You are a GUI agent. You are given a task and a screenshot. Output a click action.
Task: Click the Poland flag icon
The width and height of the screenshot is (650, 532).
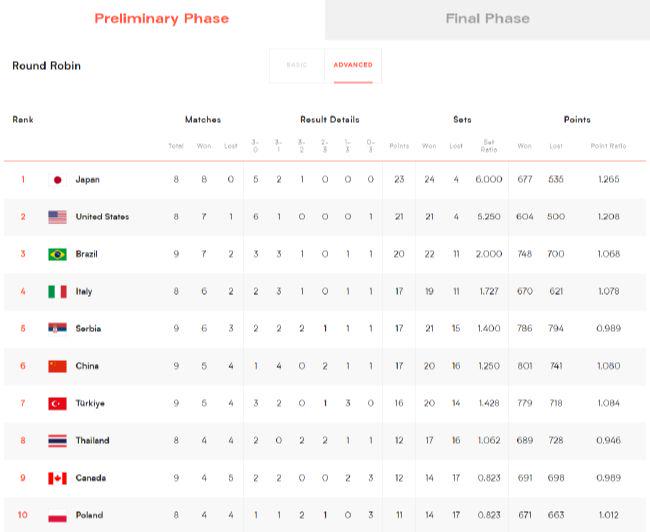coord(57,515)
